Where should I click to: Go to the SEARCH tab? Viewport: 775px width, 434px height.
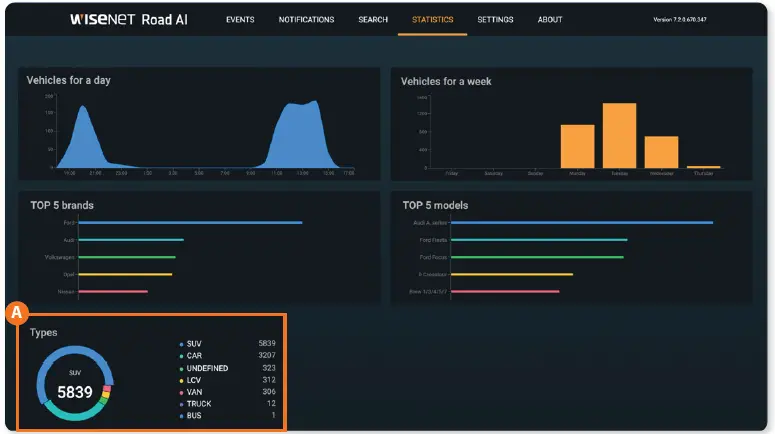coord(373,20)
